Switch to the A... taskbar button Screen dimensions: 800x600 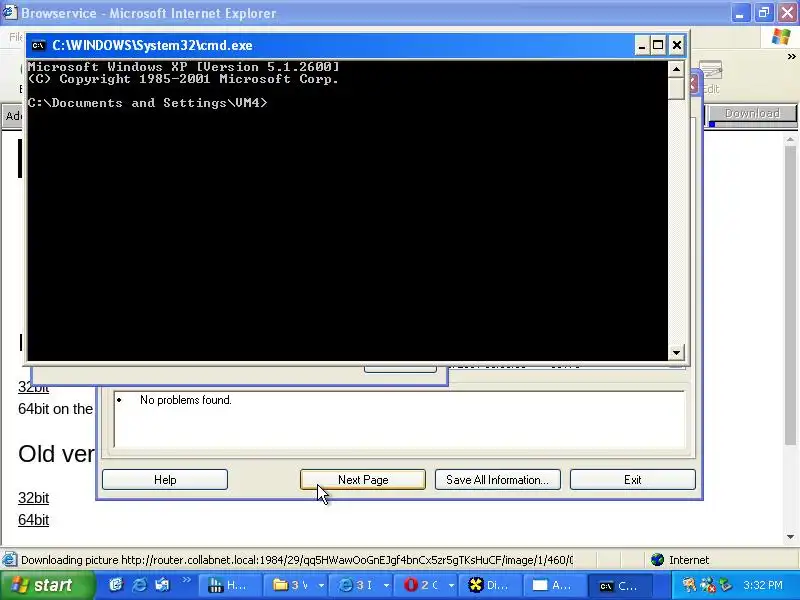point(554,585)
